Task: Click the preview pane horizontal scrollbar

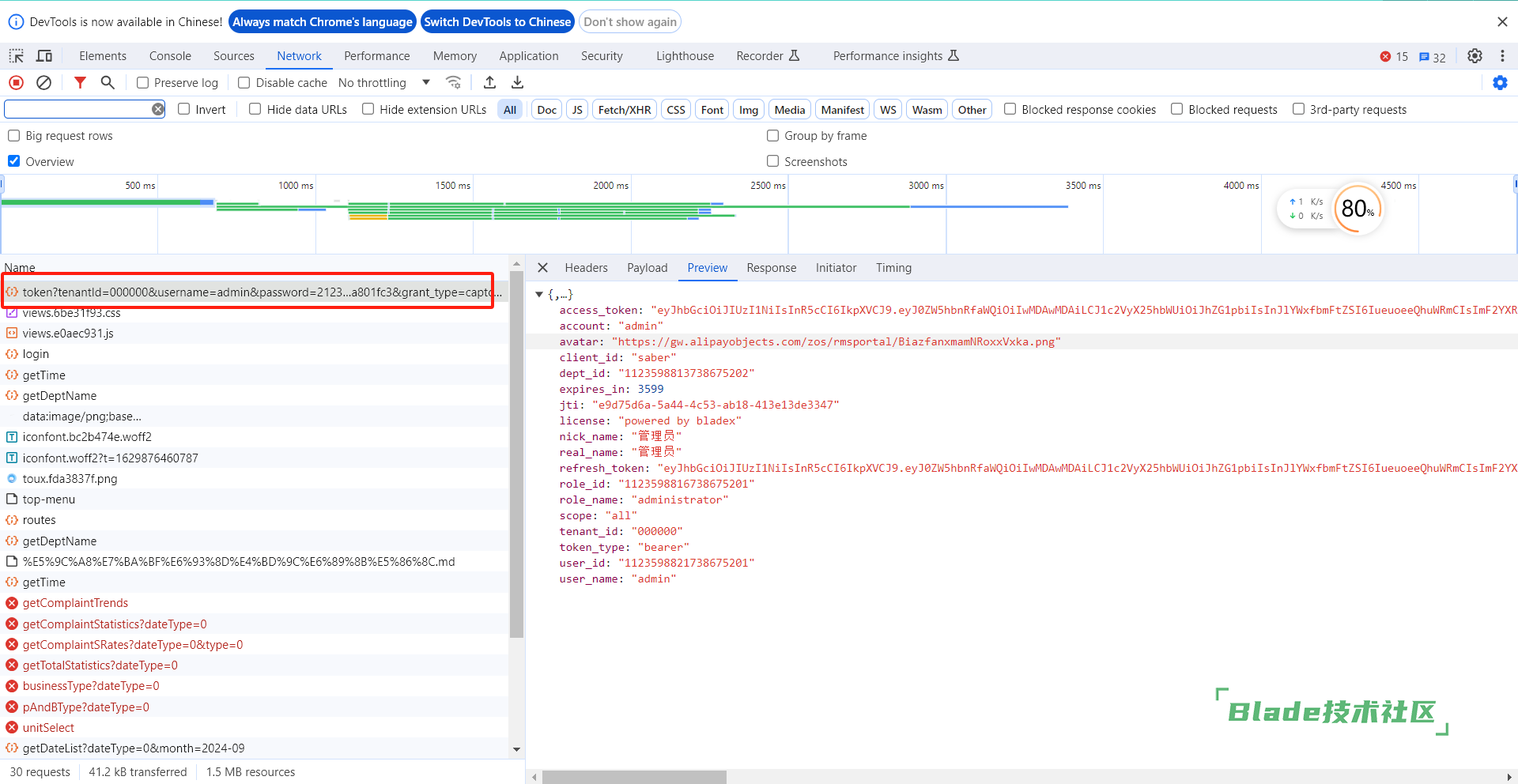Action: coord(634,777)
